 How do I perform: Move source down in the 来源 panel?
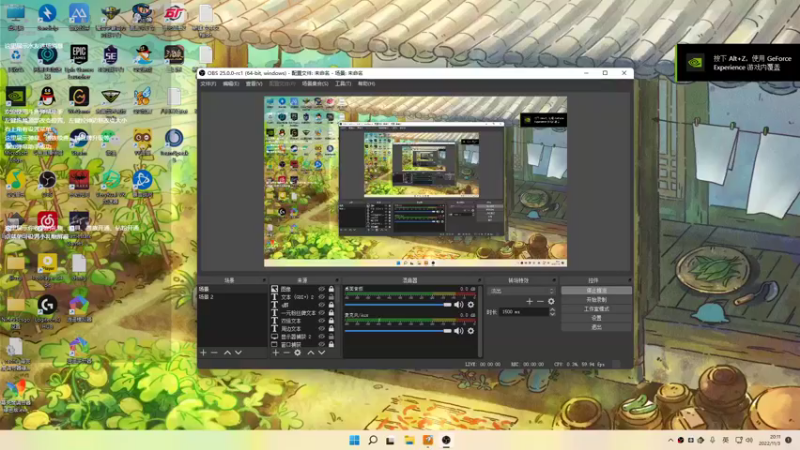click(321, 353)
